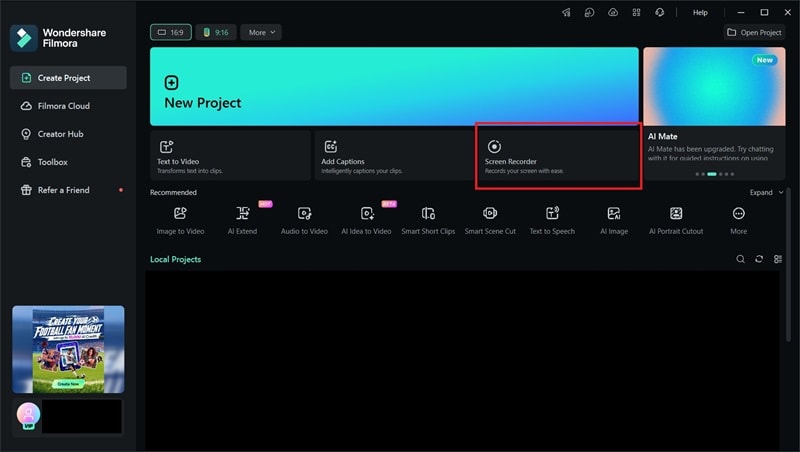Click the football fan moment ad banner

point(68,349)
